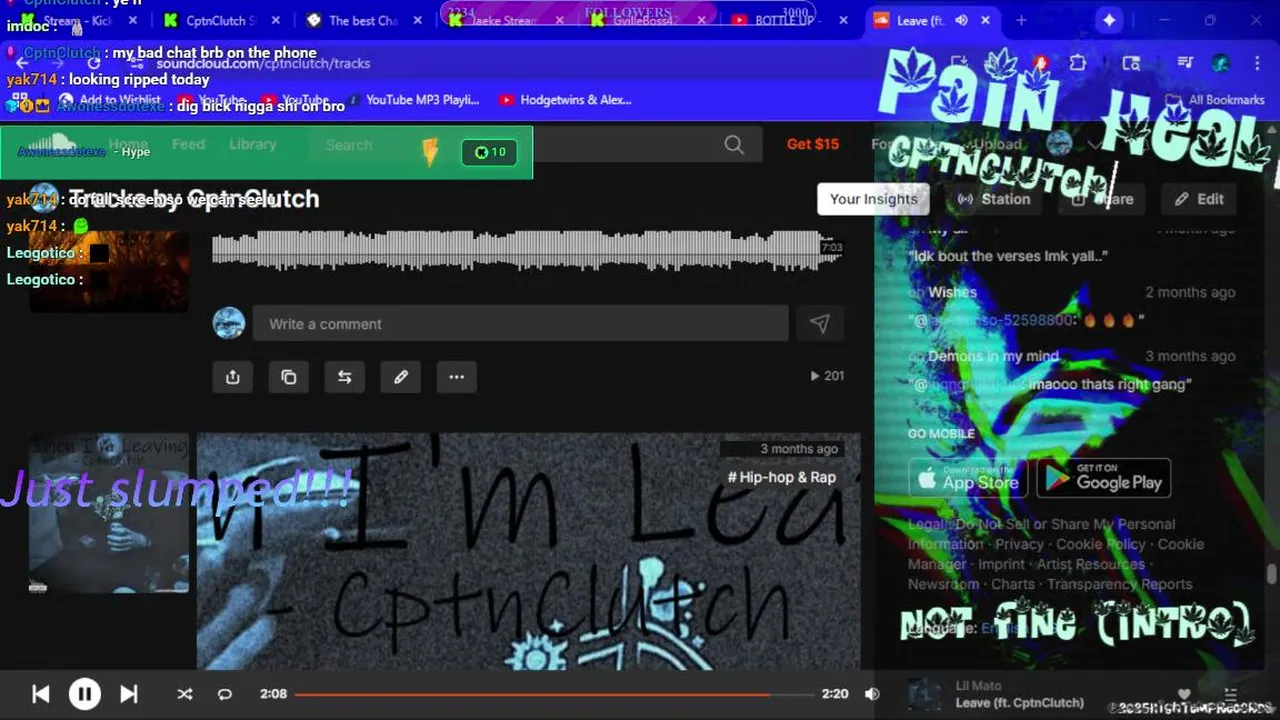Screen dimensions: 1280x720
Task: Open the next-up queue icon
Action: click(1231, 693)
